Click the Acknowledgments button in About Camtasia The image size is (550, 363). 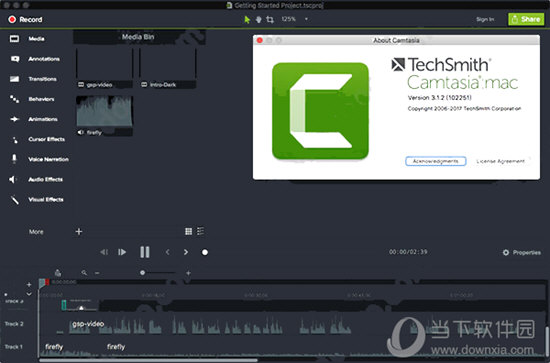436,161
